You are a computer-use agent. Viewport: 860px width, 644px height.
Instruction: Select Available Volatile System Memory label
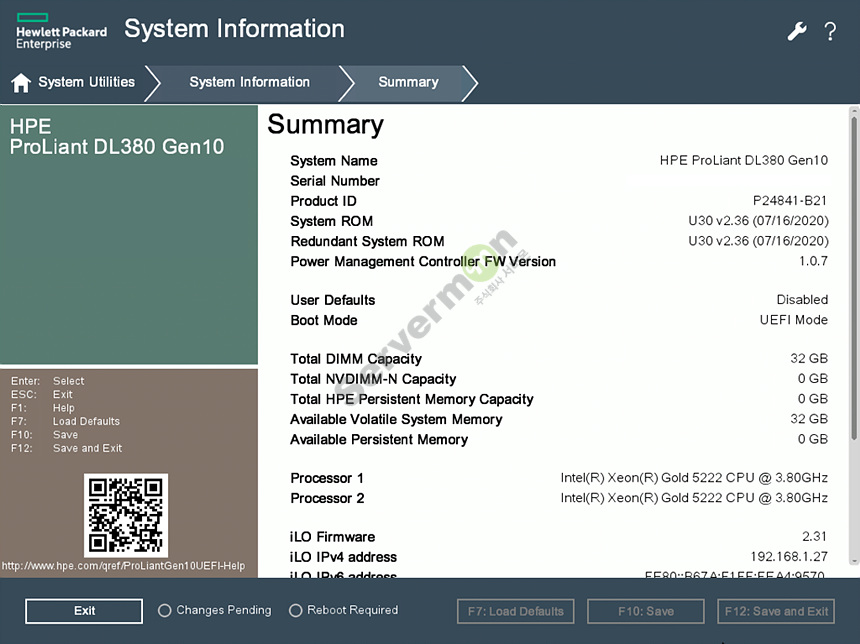pyautogui.click(x=396, y=420)
